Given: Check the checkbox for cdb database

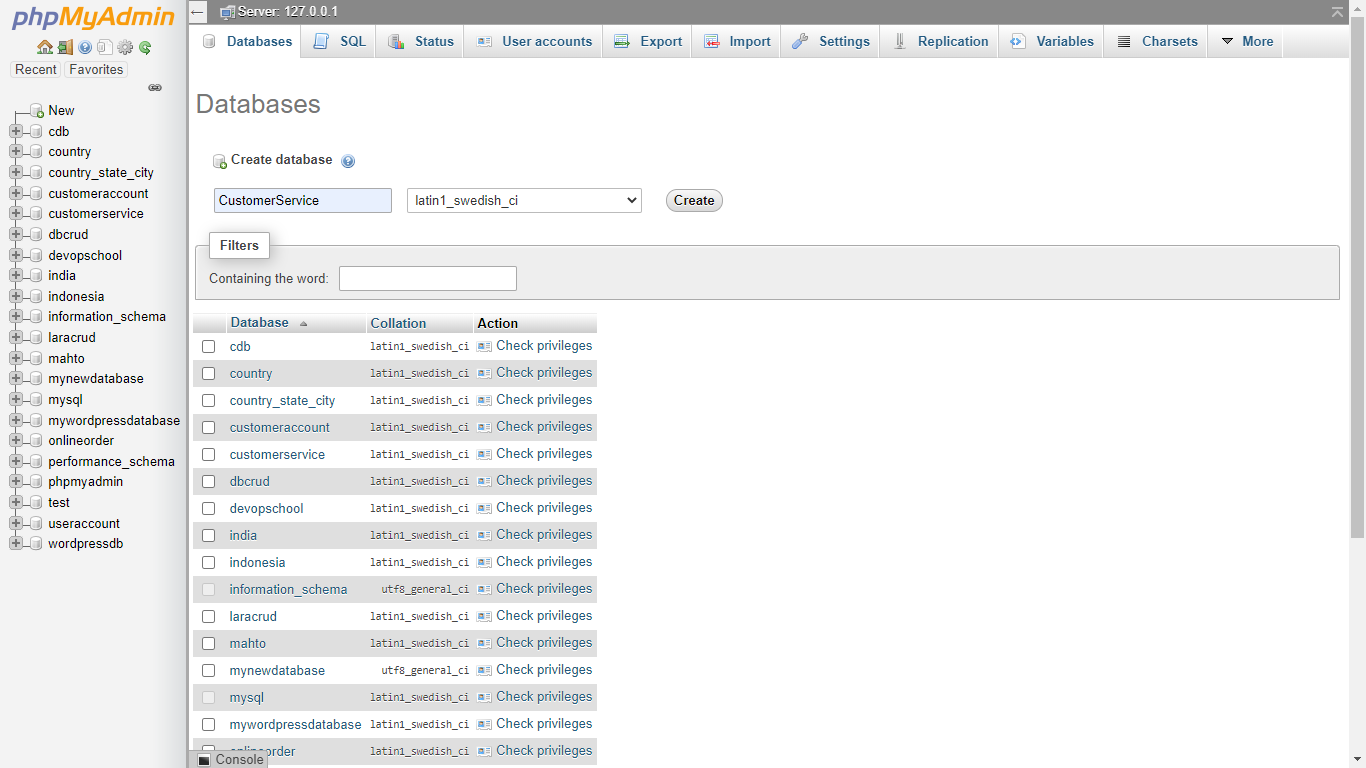Looking at the screenshot, I should pos(209,347).
